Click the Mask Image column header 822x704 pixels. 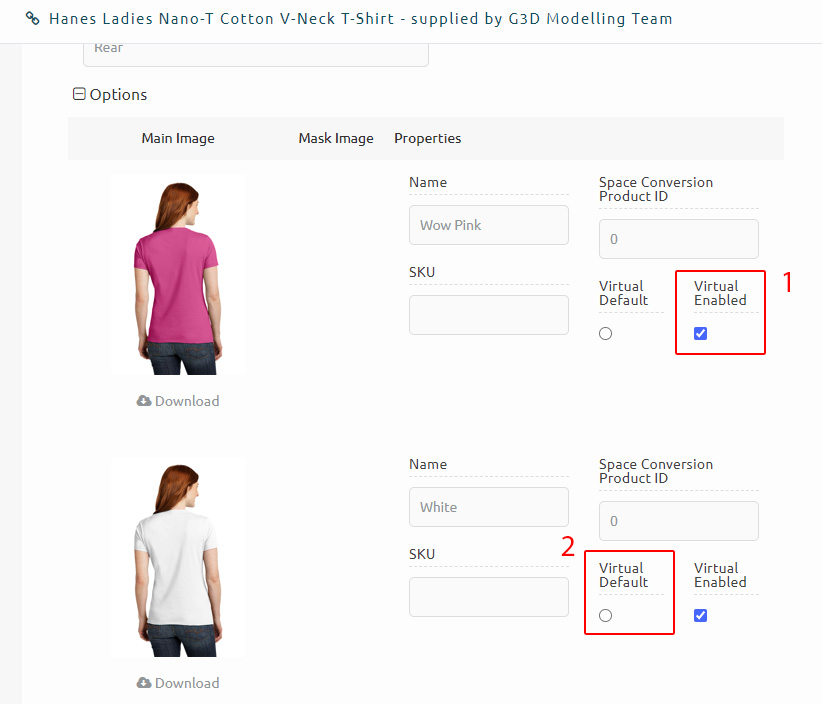(x=336, y=138)
